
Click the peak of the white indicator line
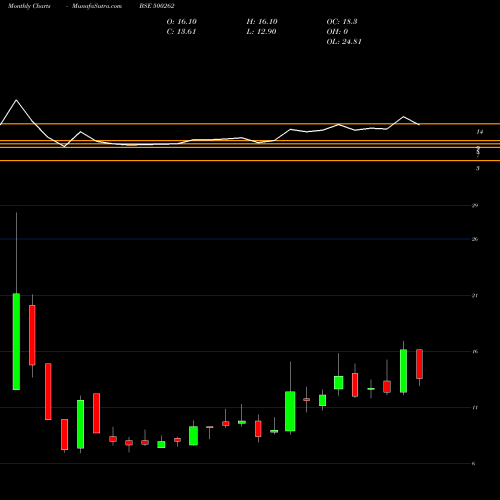(x=16, y=100)
